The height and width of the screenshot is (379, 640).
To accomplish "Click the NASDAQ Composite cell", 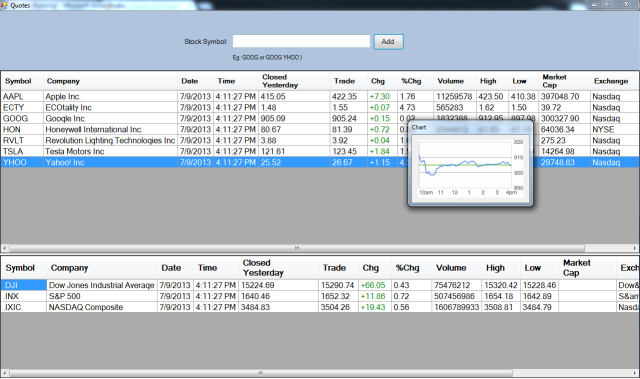I will point(102,307).
